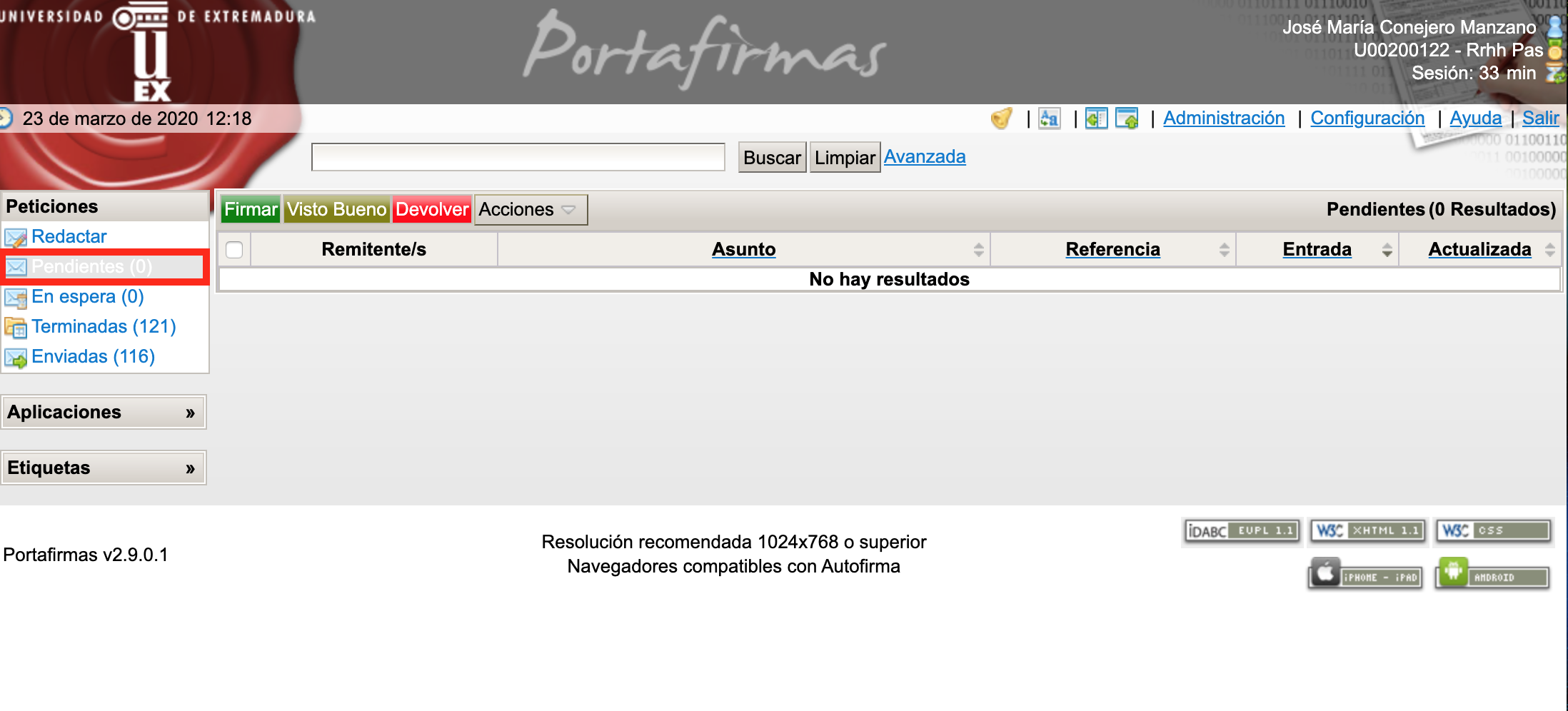Tick the select-all checkbox in table header
Screen dimensions: 1568x711
[234, 250]
